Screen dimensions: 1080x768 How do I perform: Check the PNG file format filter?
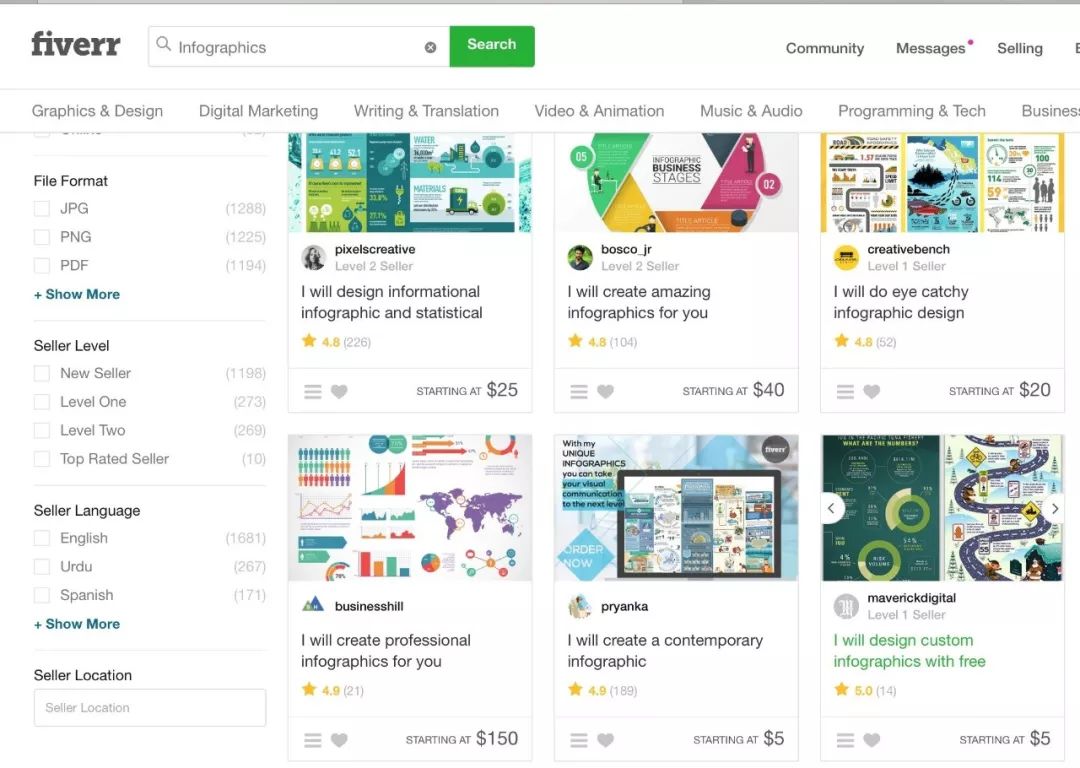(x=42, y=237)
